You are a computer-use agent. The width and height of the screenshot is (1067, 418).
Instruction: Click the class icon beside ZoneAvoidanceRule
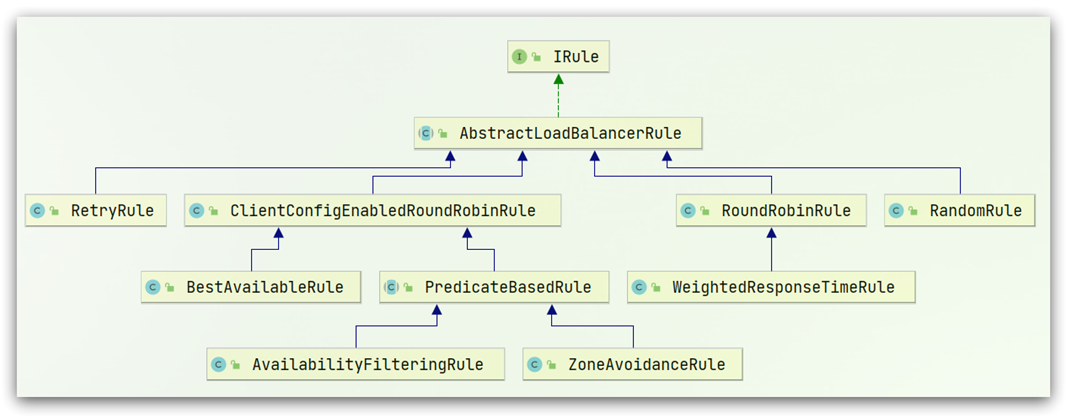(x=535, y=365)
